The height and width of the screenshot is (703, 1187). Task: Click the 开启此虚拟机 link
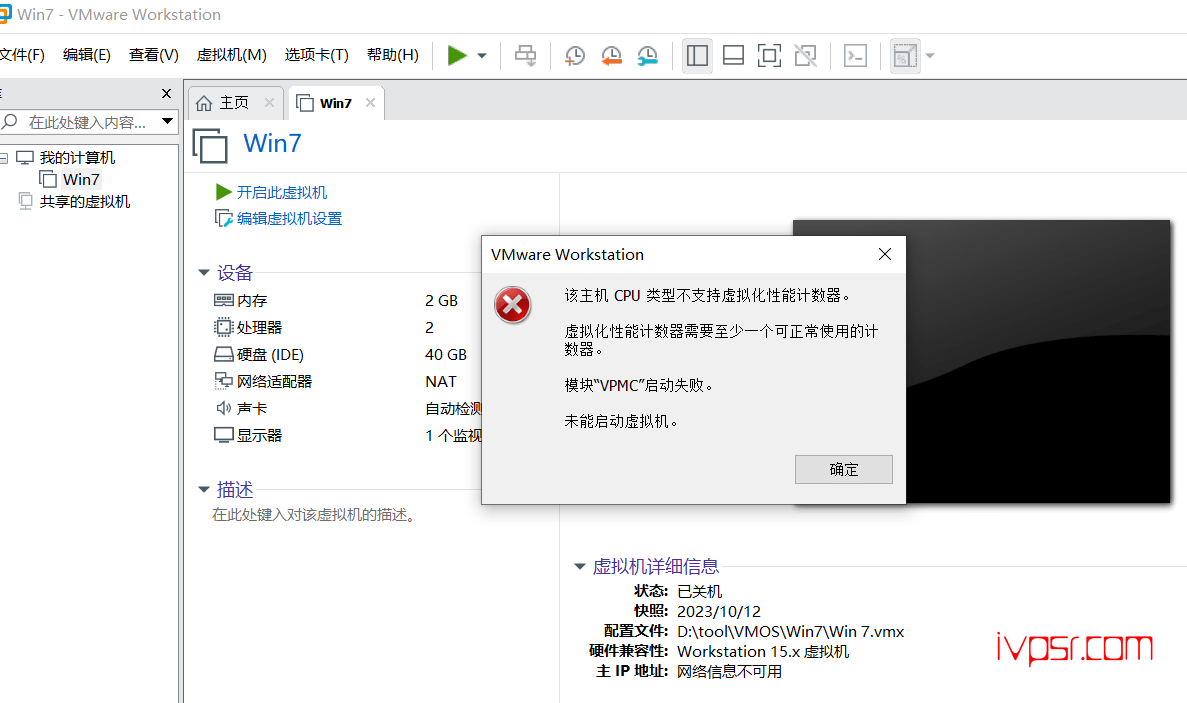click(x=282, y=192)
